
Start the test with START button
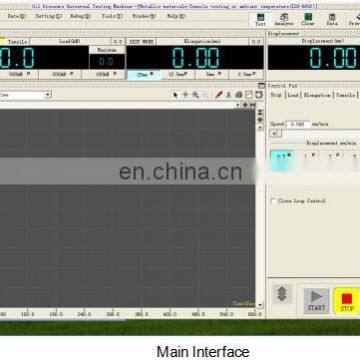coord(316,301)
